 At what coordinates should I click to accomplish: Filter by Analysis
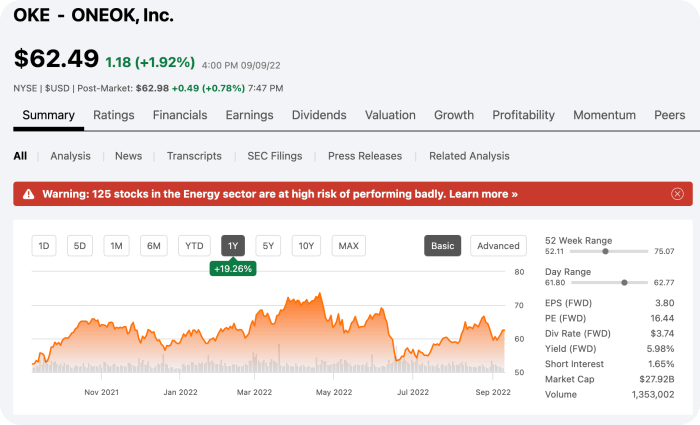(x=71, y=156)
